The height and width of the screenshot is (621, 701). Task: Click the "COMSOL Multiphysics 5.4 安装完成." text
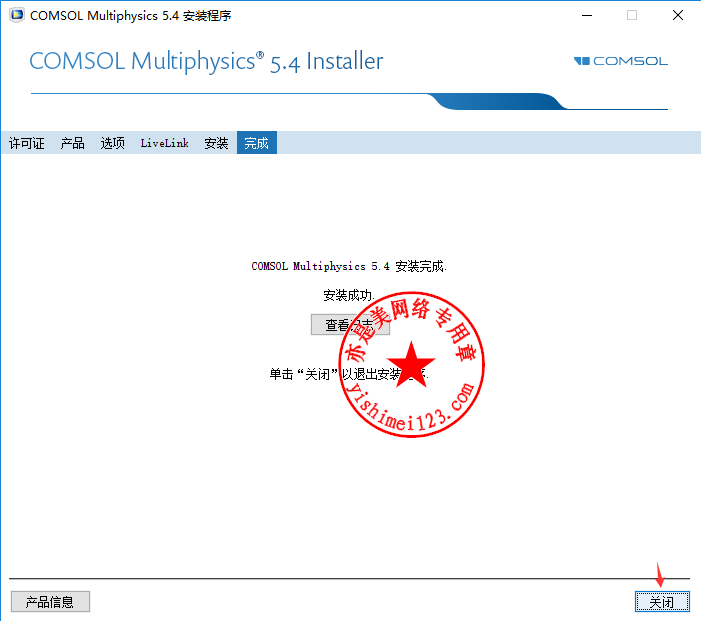click(x=349, y=266)
